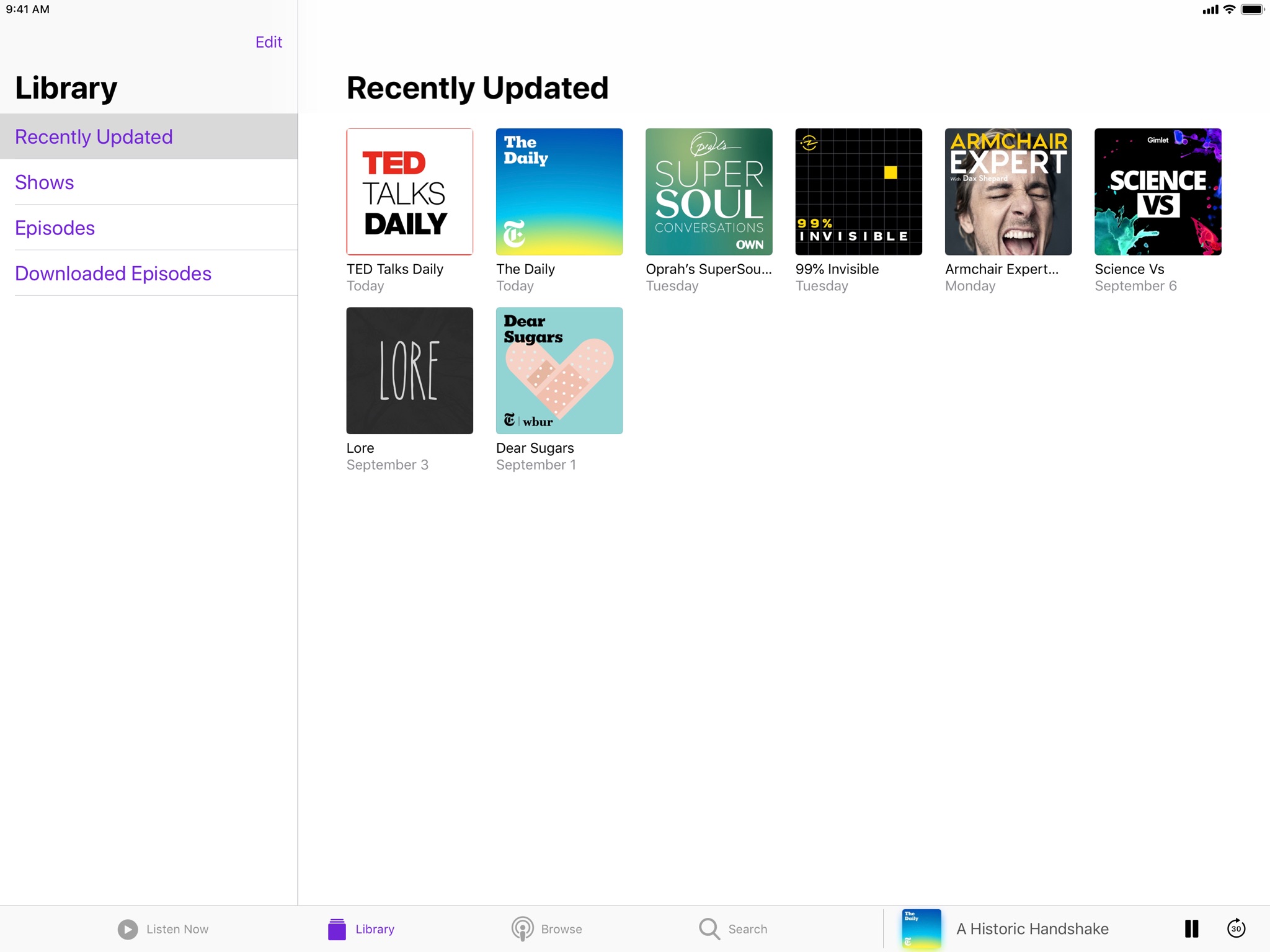
Task: Switch to the Listen Now tab
Action: click(163, 929)
